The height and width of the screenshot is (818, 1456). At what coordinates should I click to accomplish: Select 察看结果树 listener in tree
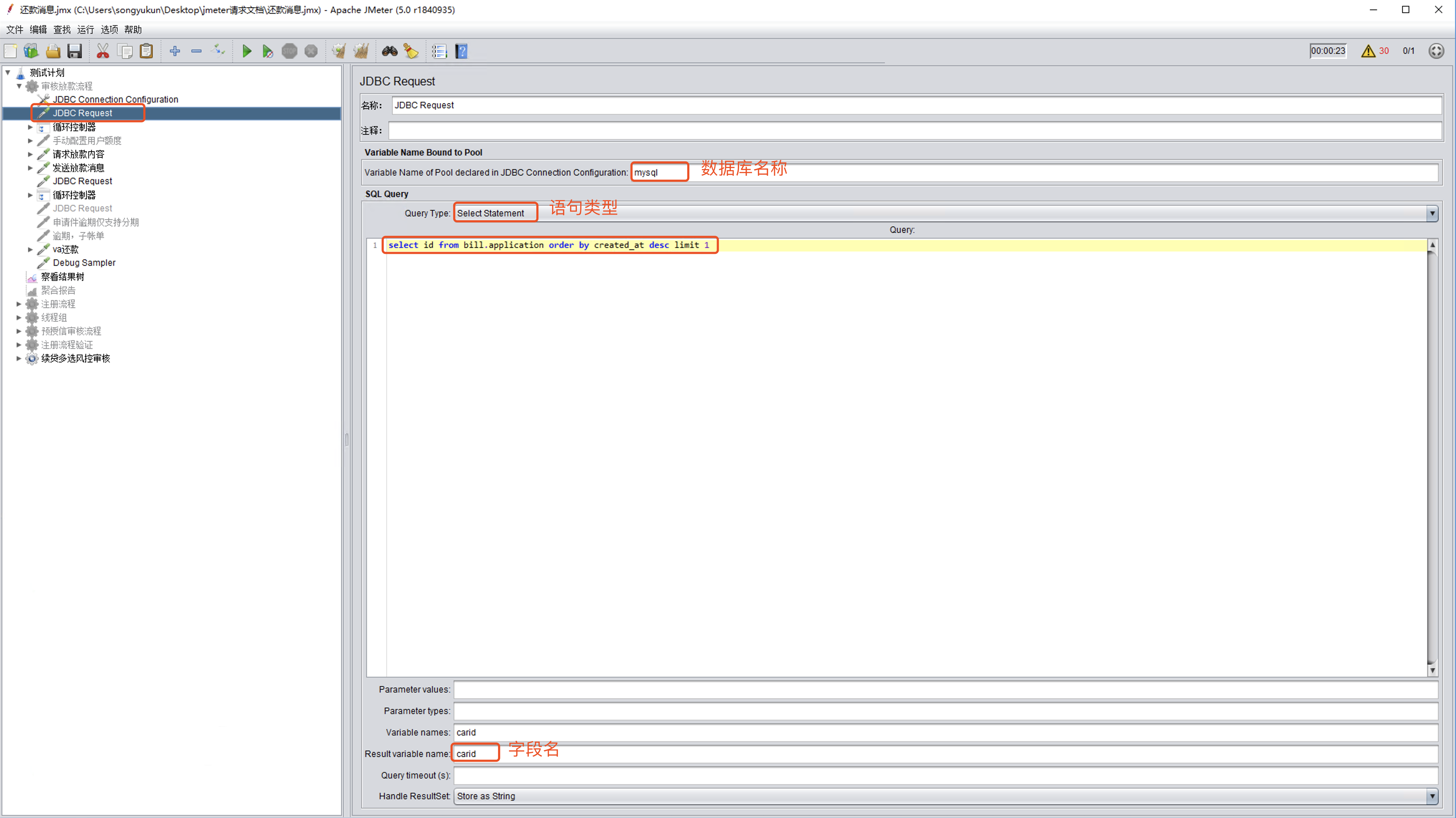[62, 277]
